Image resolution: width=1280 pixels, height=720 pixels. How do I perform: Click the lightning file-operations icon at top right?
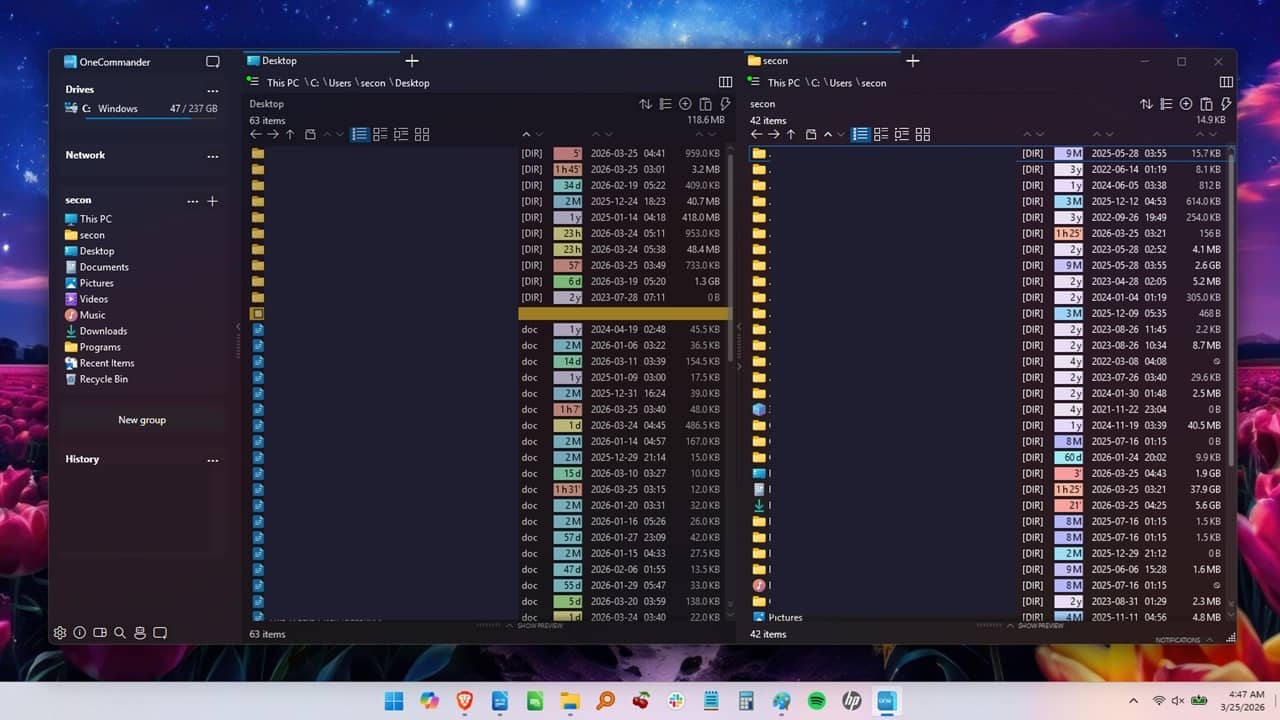[727, 103]
